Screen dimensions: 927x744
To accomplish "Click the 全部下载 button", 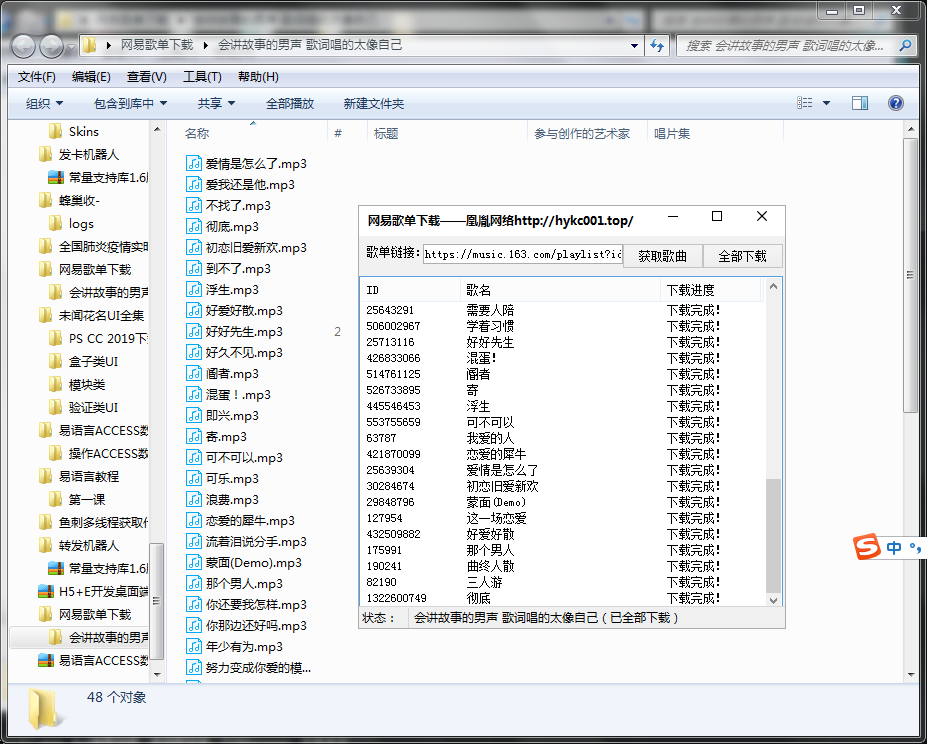I will 743,256.
